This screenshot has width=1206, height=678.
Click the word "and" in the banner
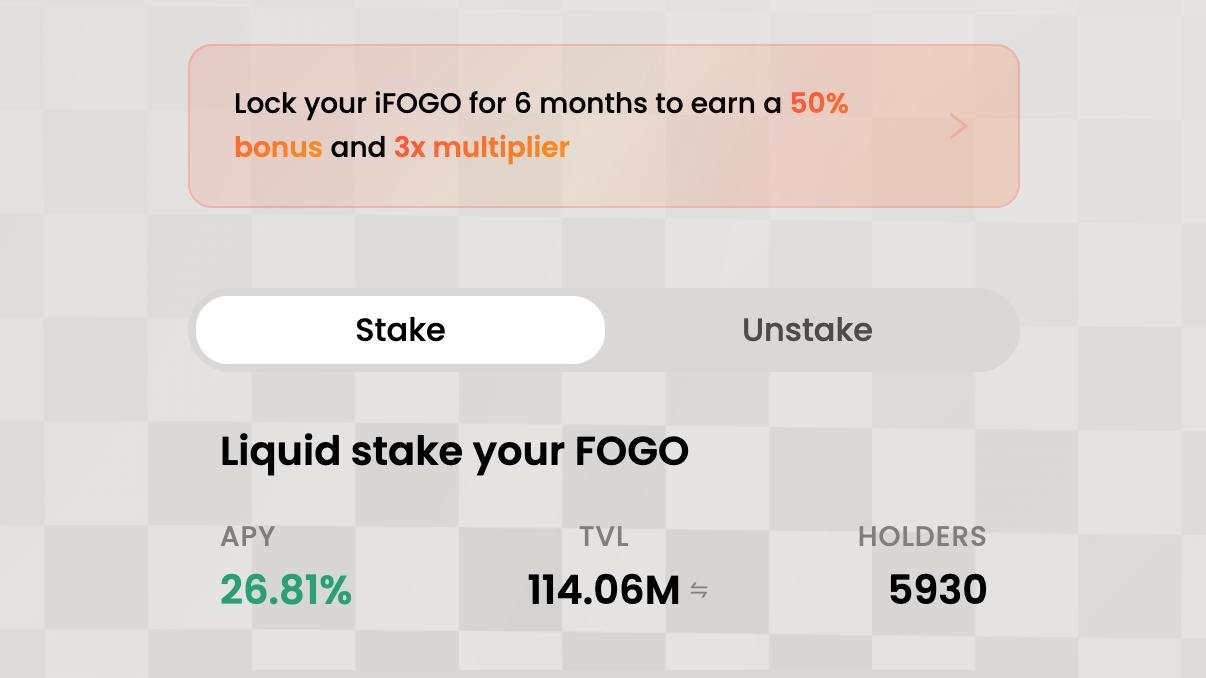point(358,147)
